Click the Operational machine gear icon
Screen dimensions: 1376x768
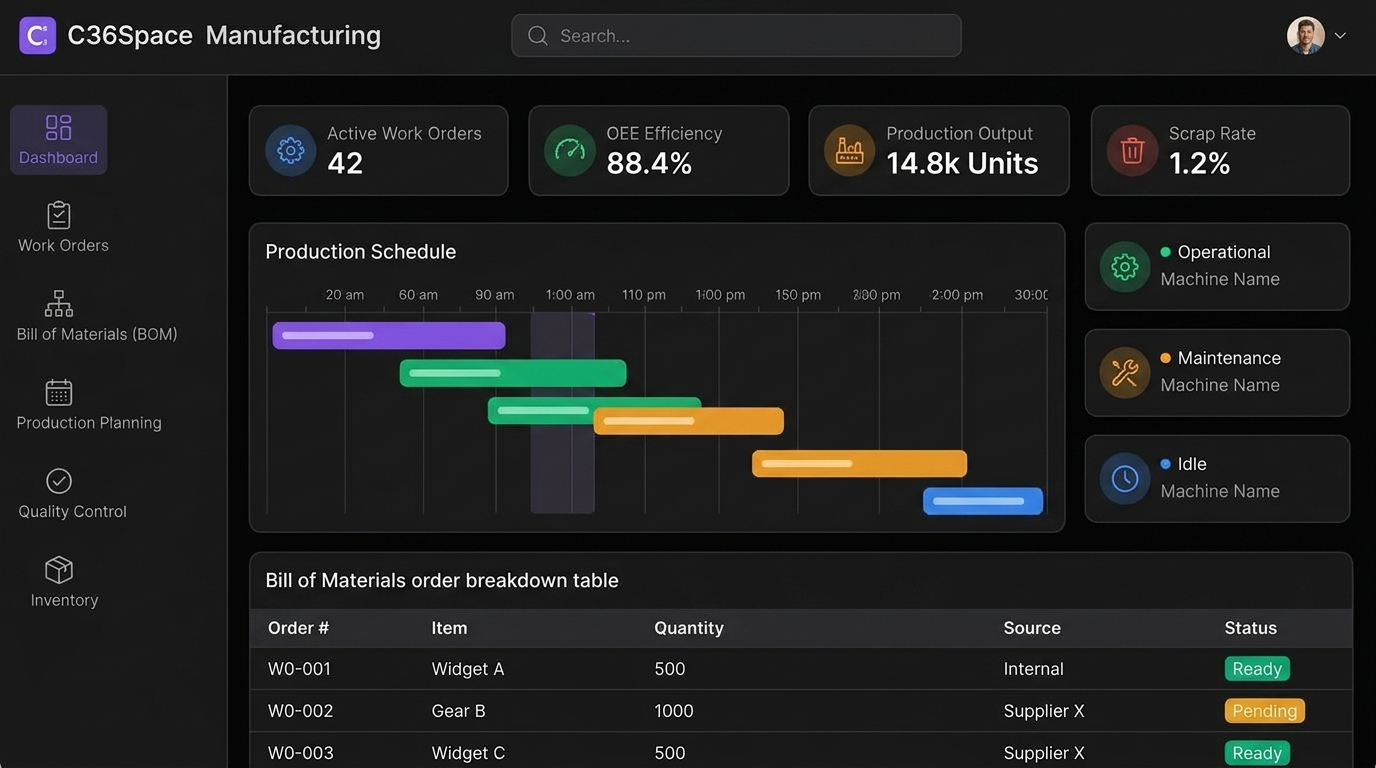[x=1125, y=267]
